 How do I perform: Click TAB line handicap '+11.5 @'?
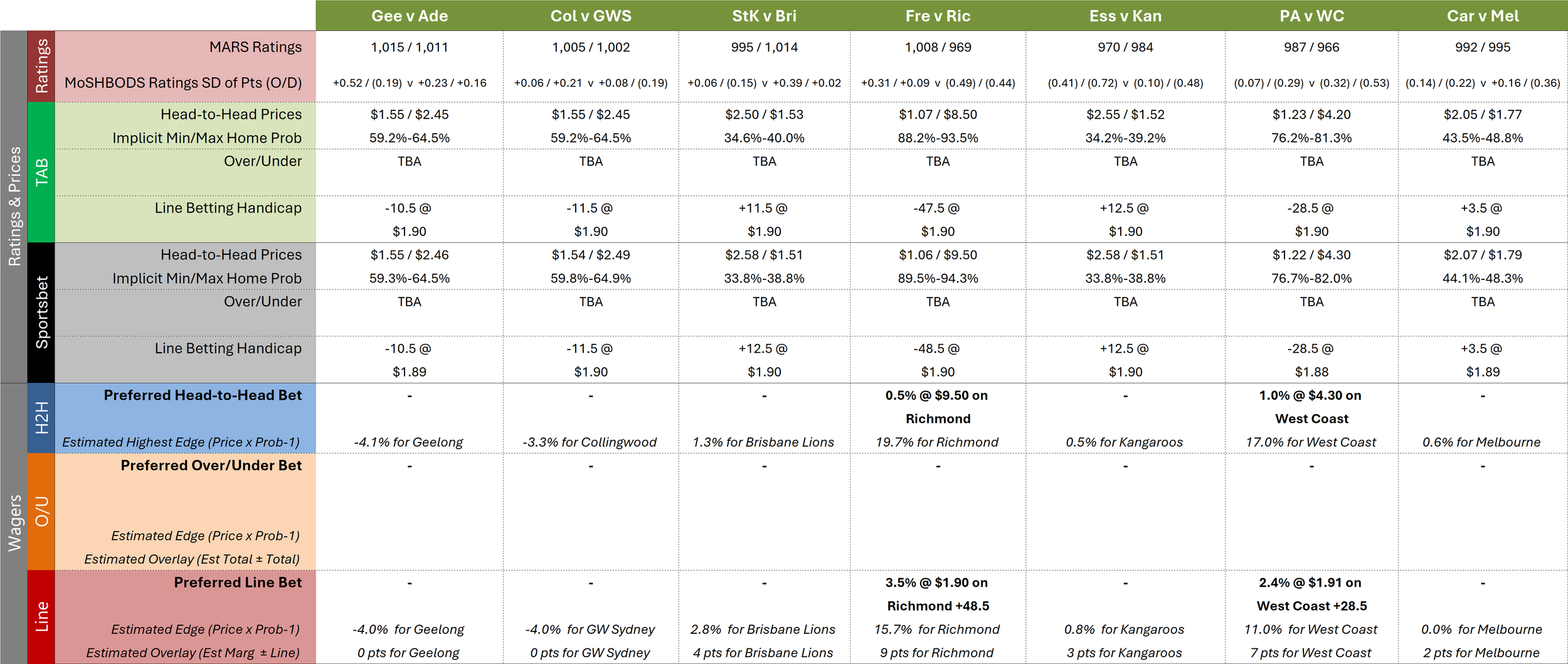763,208
